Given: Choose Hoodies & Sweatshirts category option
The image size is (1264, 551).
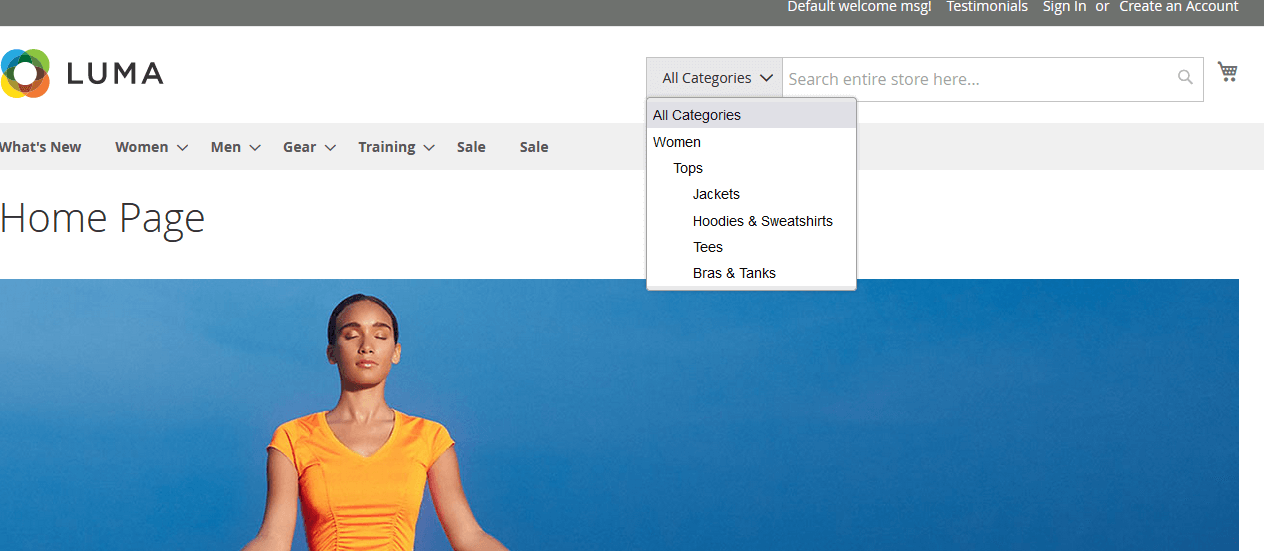Looking at the screenshot, I should pyautogui.click(x=762, y=221).
